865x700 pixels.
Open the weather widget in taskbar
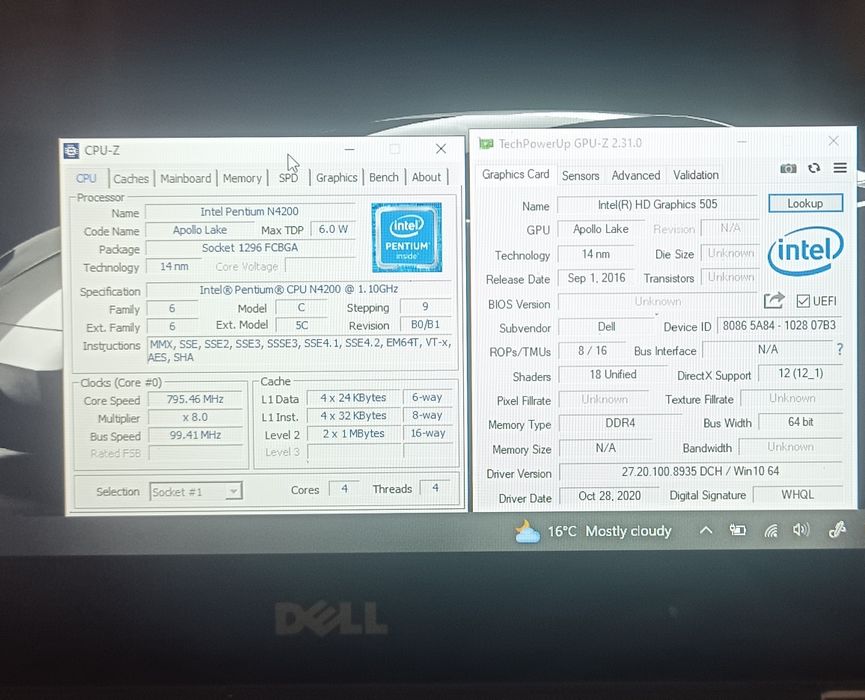[x=592, y=532]
